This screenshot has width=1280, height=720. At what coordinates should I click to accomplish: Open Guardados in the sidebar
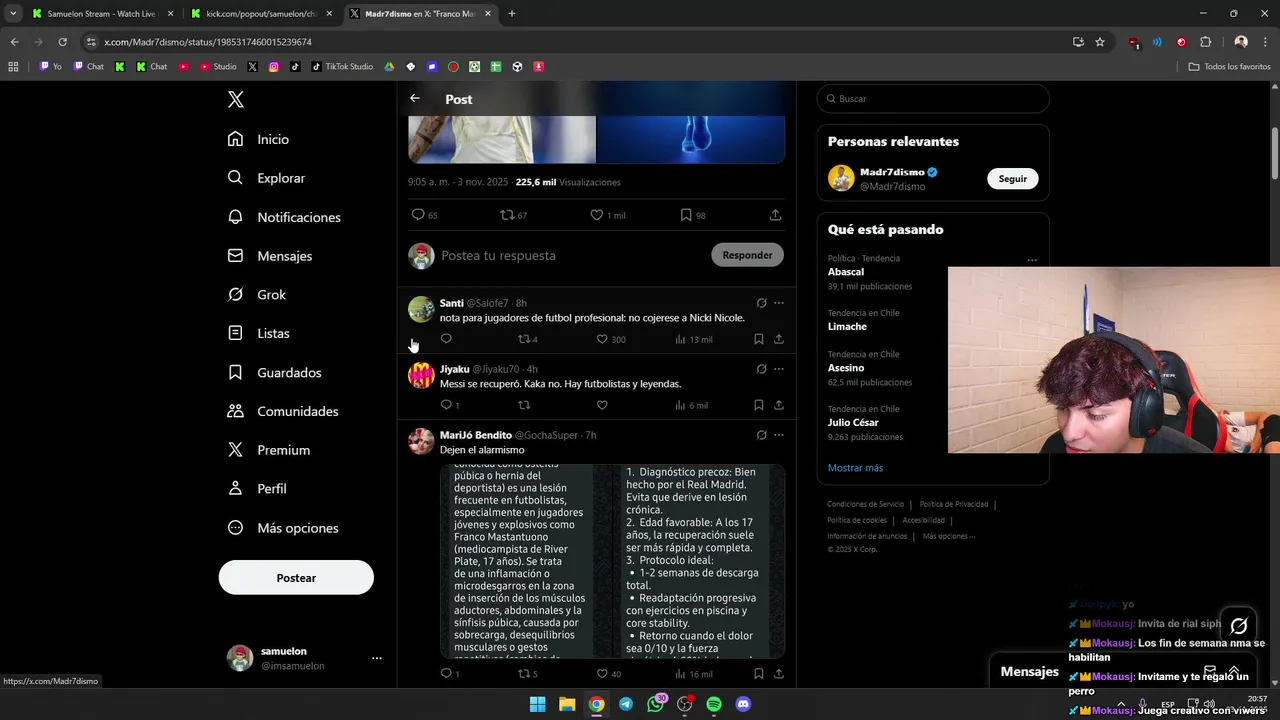click(275, 372)
